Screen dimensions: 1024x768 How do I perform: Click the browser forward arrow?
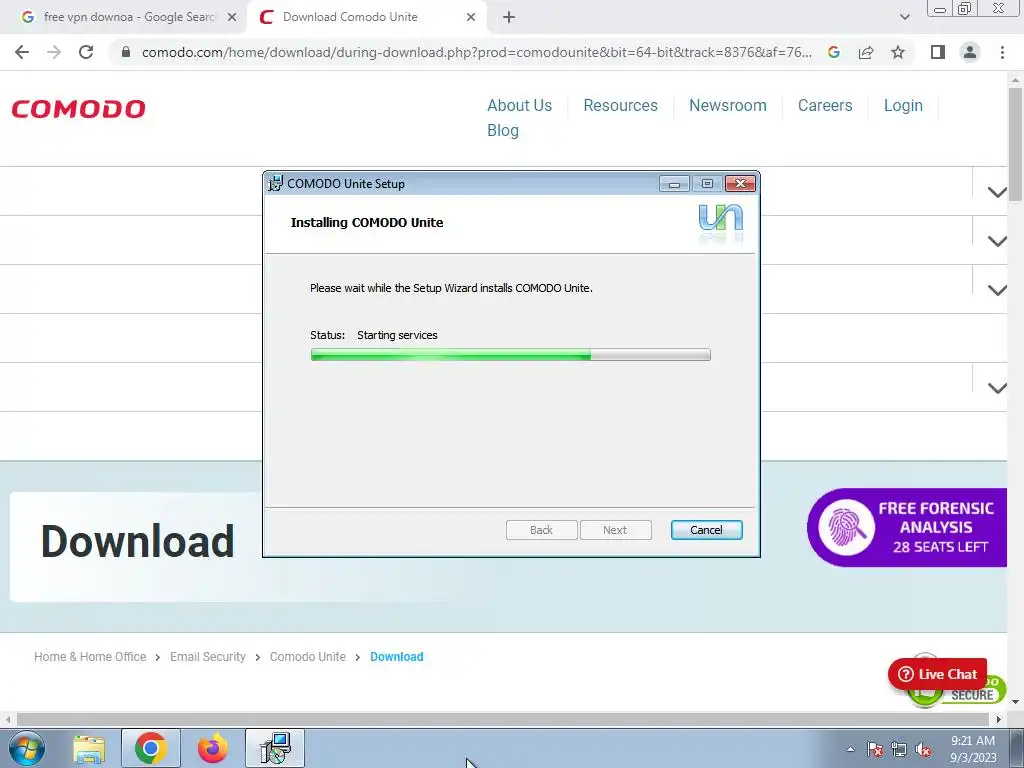(54, 52)
